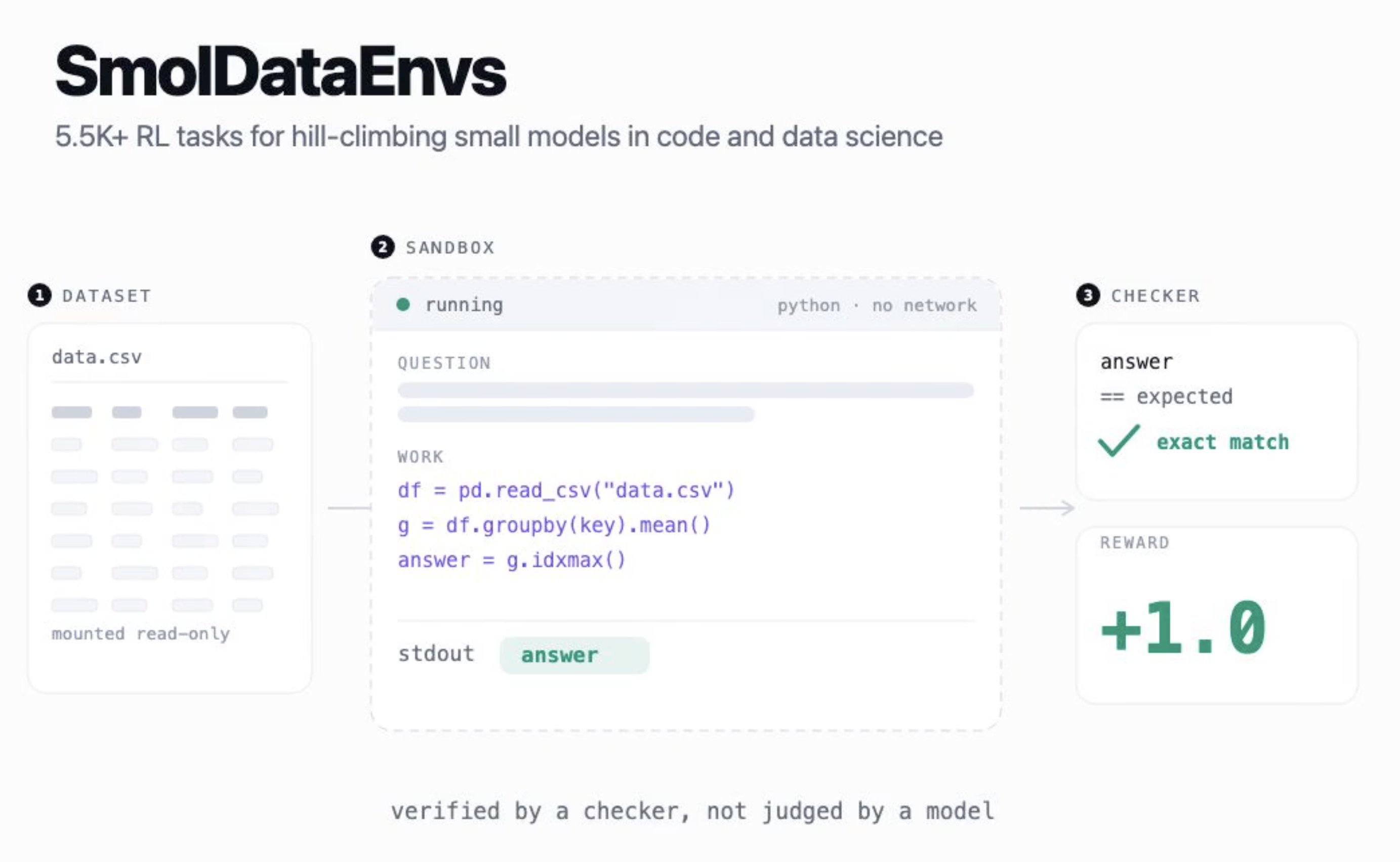The height and width of the screenshot is (862, 1400).
Task: Click the exact match text
Action: tap(1223, 442)
